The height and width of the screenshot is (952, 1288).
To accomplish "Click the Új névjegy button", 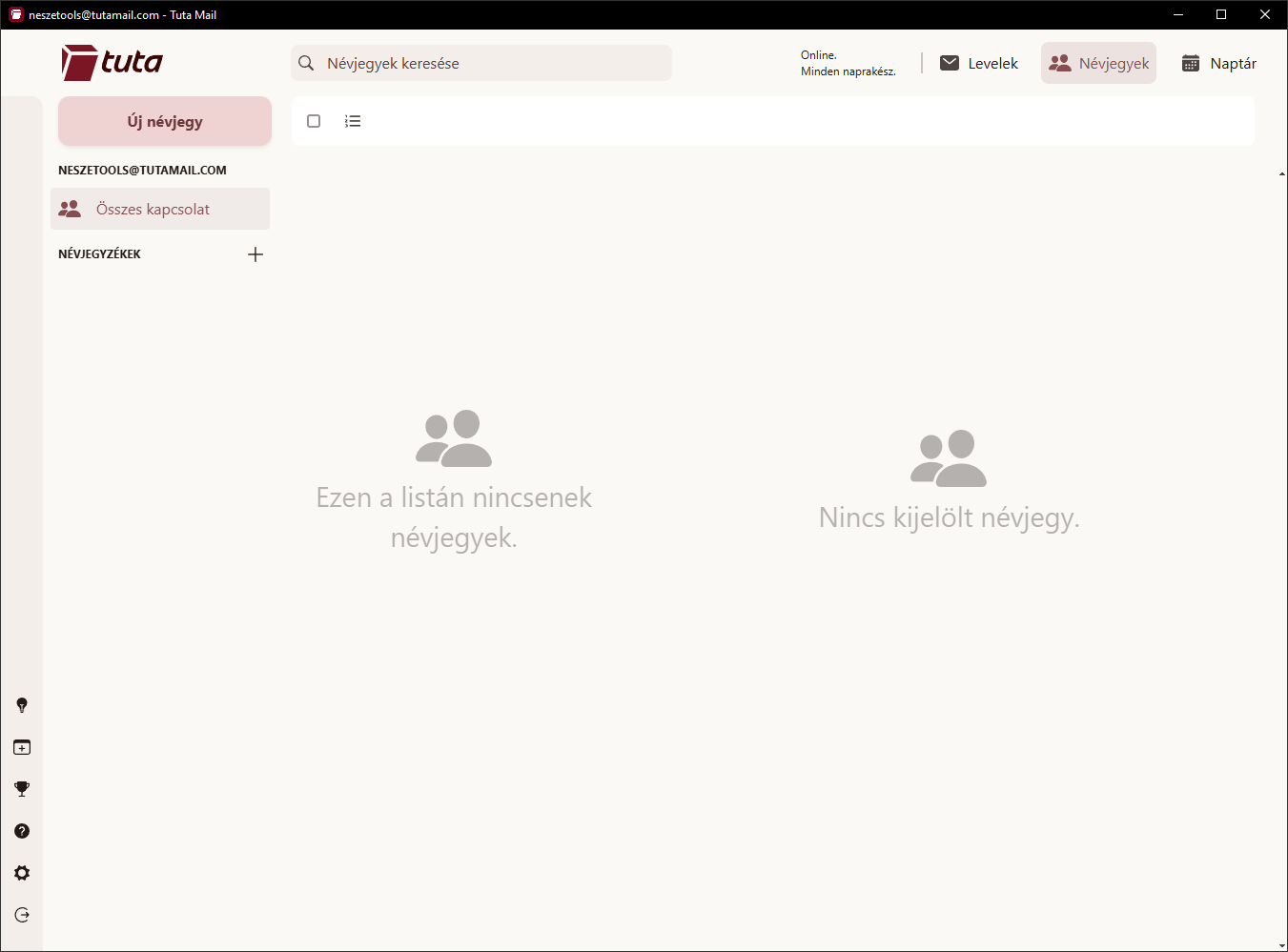I will (164, 121).
